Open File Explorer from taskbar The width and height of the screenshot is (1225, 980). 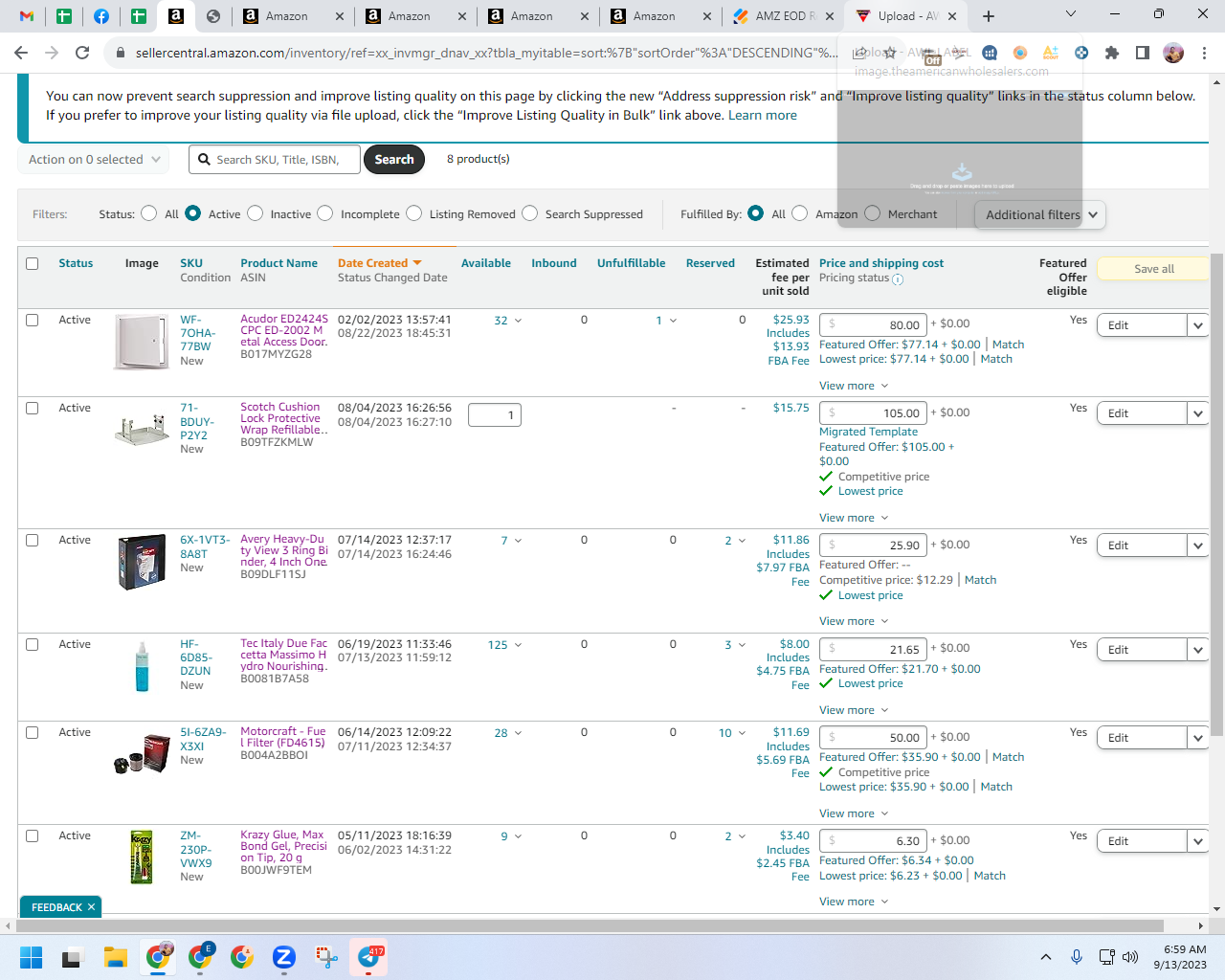click(116, 957)
